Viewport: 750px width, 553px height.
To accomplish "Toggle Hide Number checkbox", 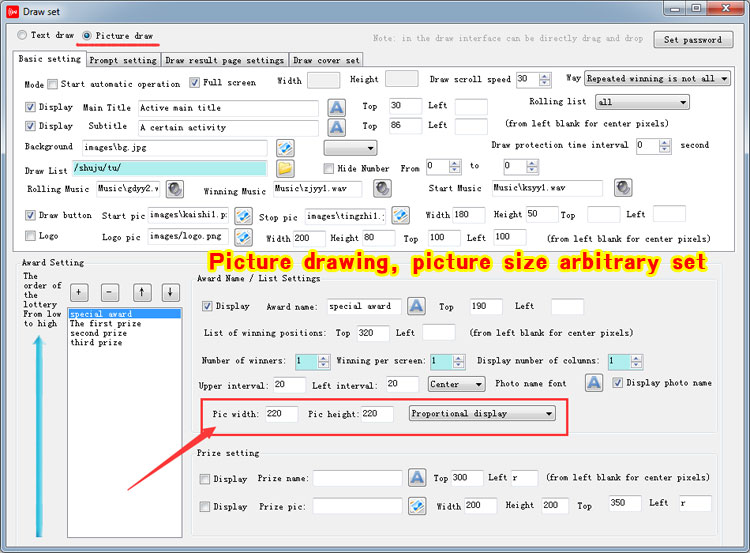I will 329,168.
